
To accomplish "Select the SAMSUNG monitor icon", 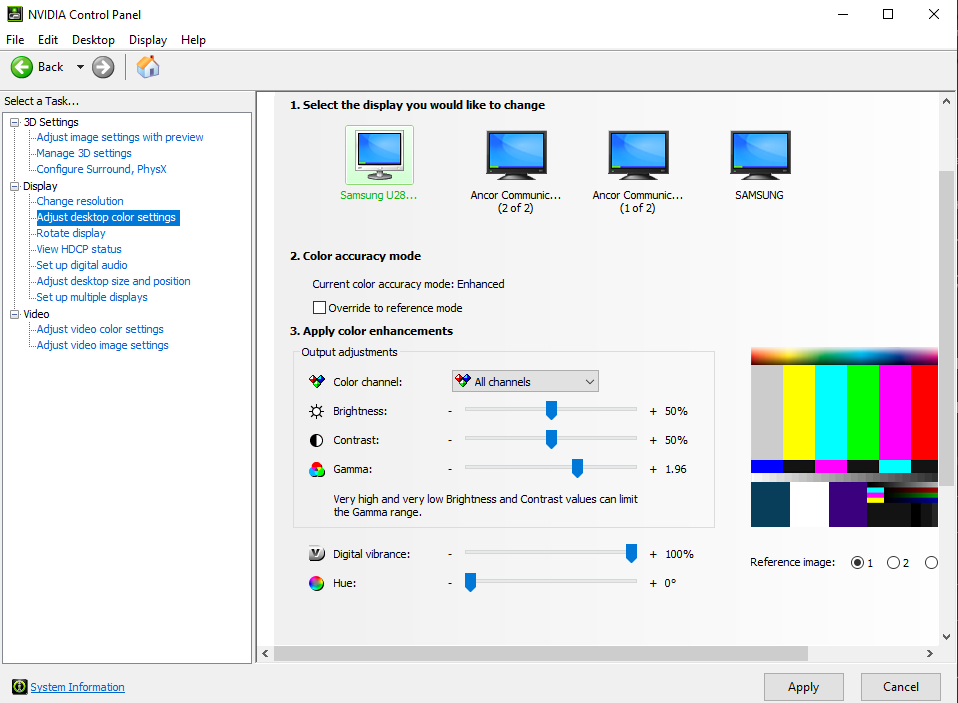I will pyautogui.click(x=760, y=155).
